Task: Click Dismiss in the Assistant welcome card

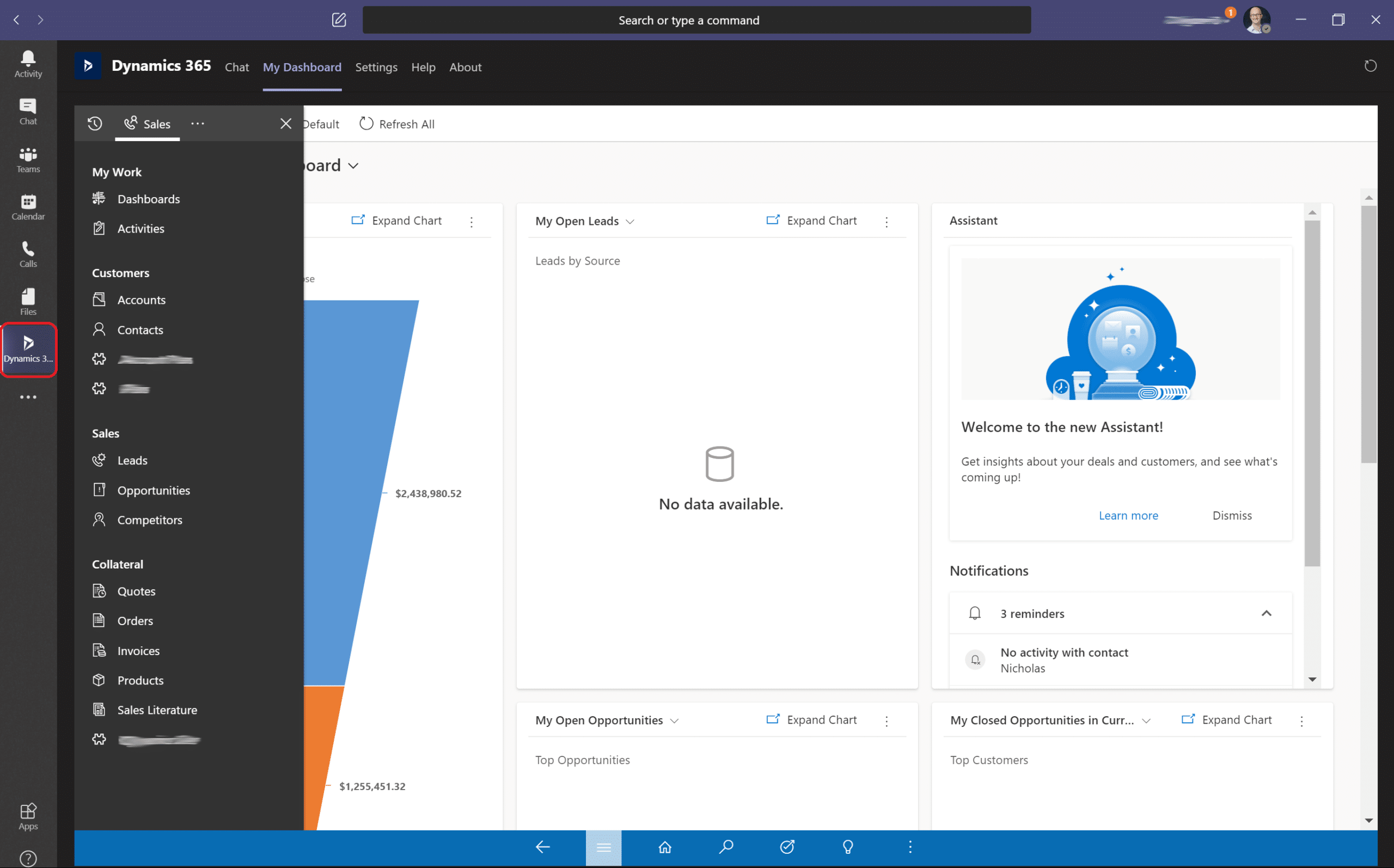Action: (x=1231, y=515)
